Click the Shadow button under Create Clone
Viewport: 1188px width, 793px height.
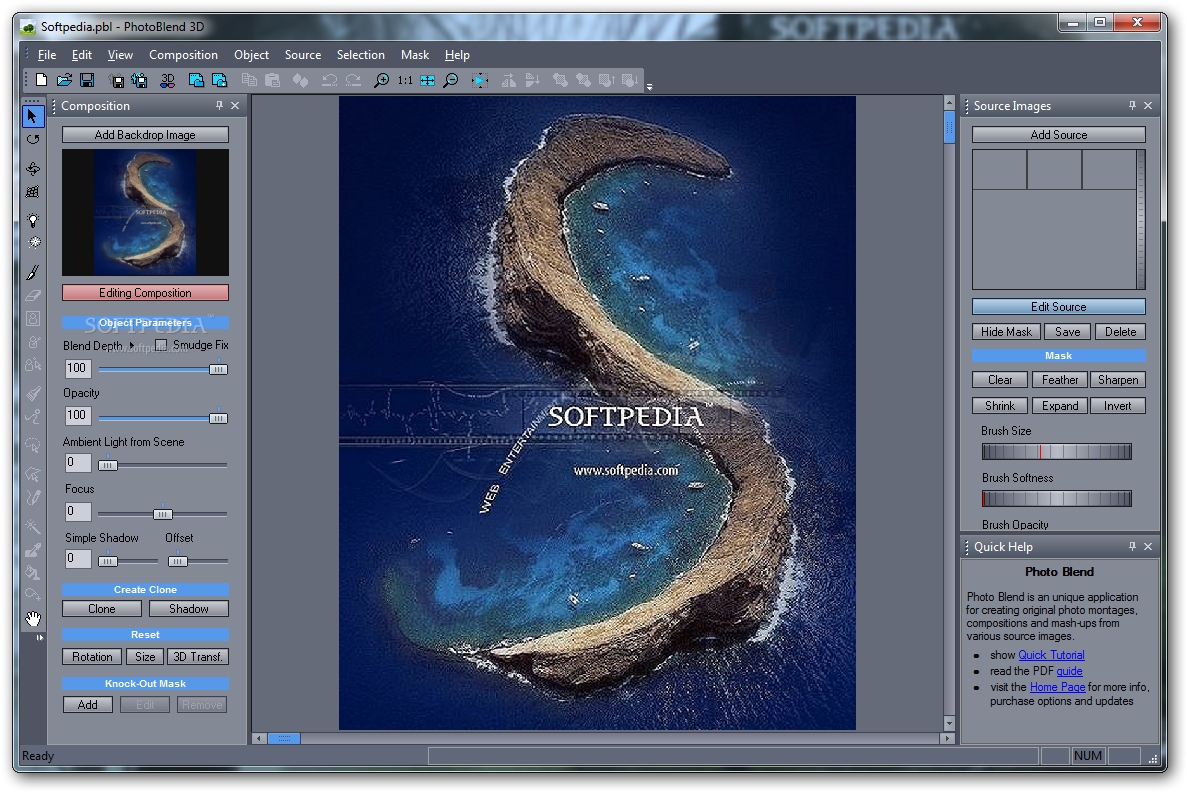click(x=189, y=608)
